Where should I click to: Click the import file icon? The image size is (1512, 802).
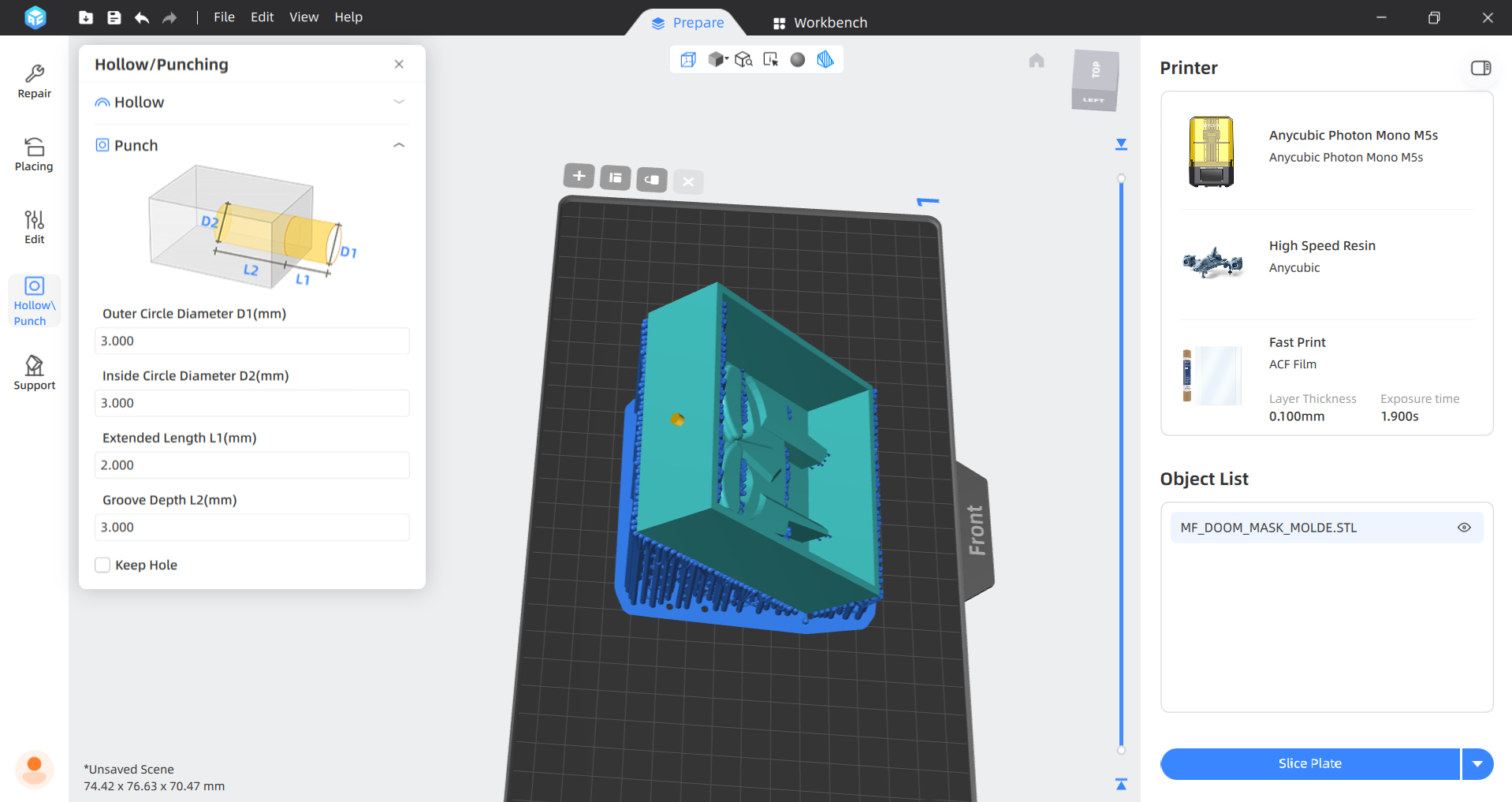(x=86, y=17)
